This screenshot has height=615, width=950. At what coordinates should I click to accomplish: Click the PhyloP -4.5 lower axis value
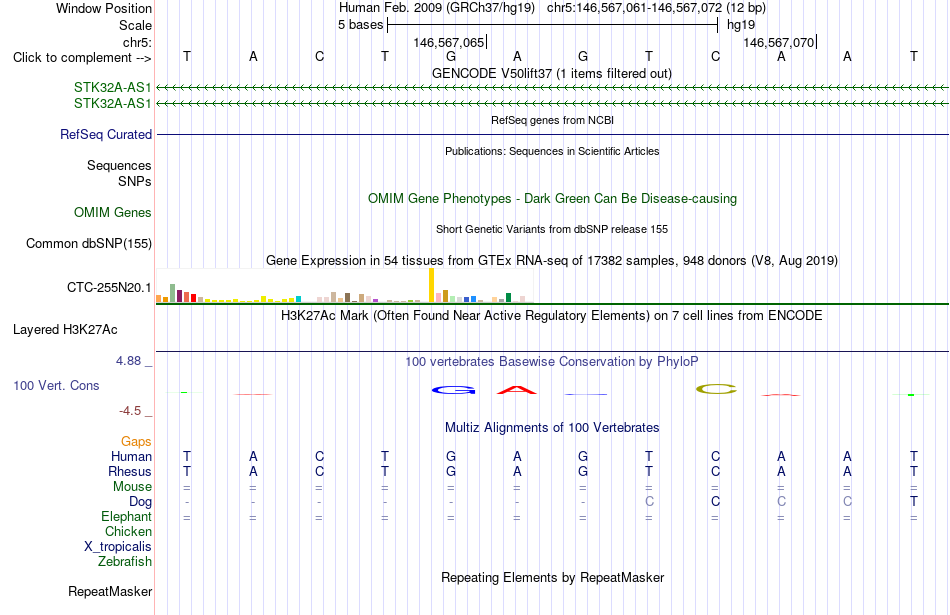[x=130, y=411]
